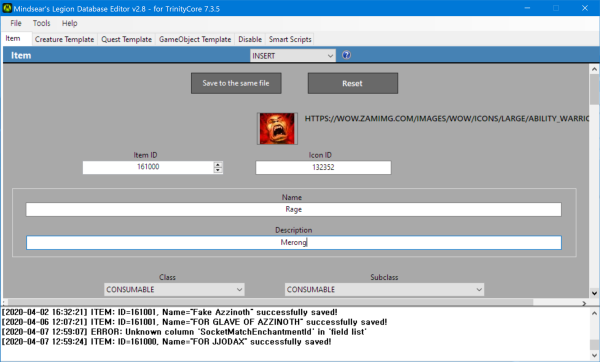
Task: Click the application logo in title bar
Action: tap(7, 8)
